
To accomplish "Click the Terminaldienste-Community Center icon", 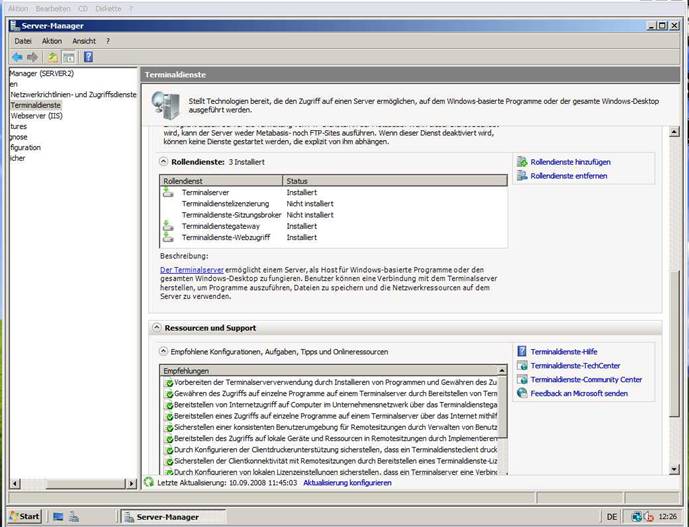I will (x=522, y=379).
